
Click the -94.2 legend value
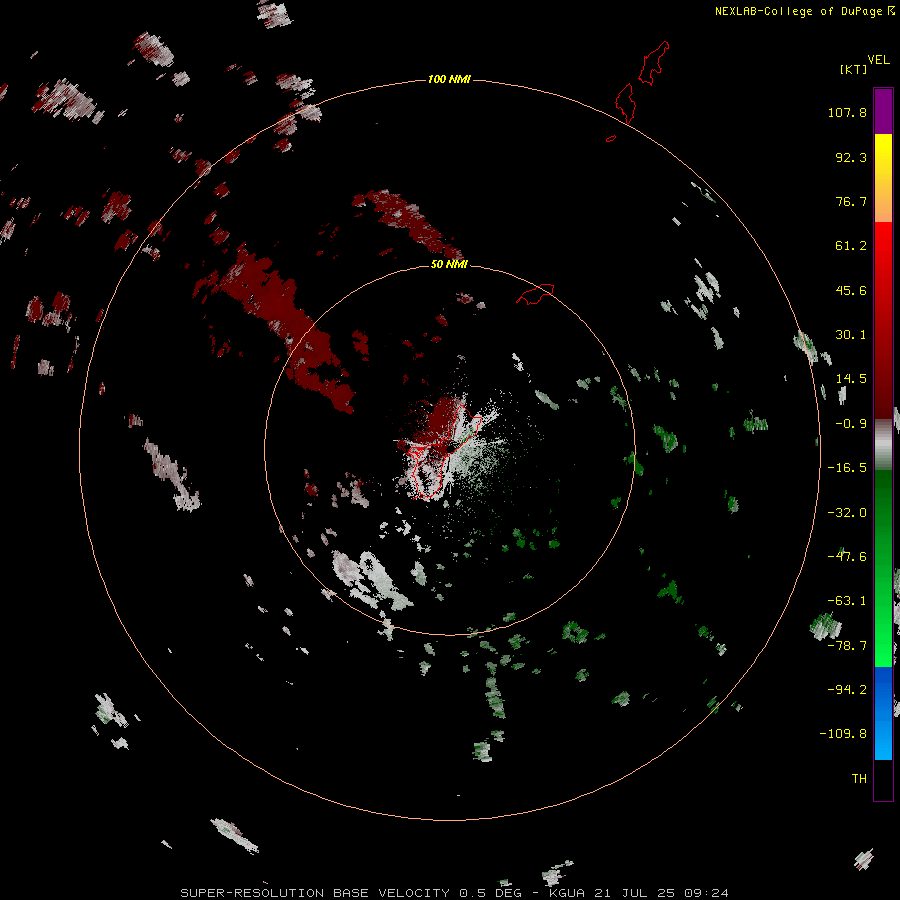[x=847, y=690]
